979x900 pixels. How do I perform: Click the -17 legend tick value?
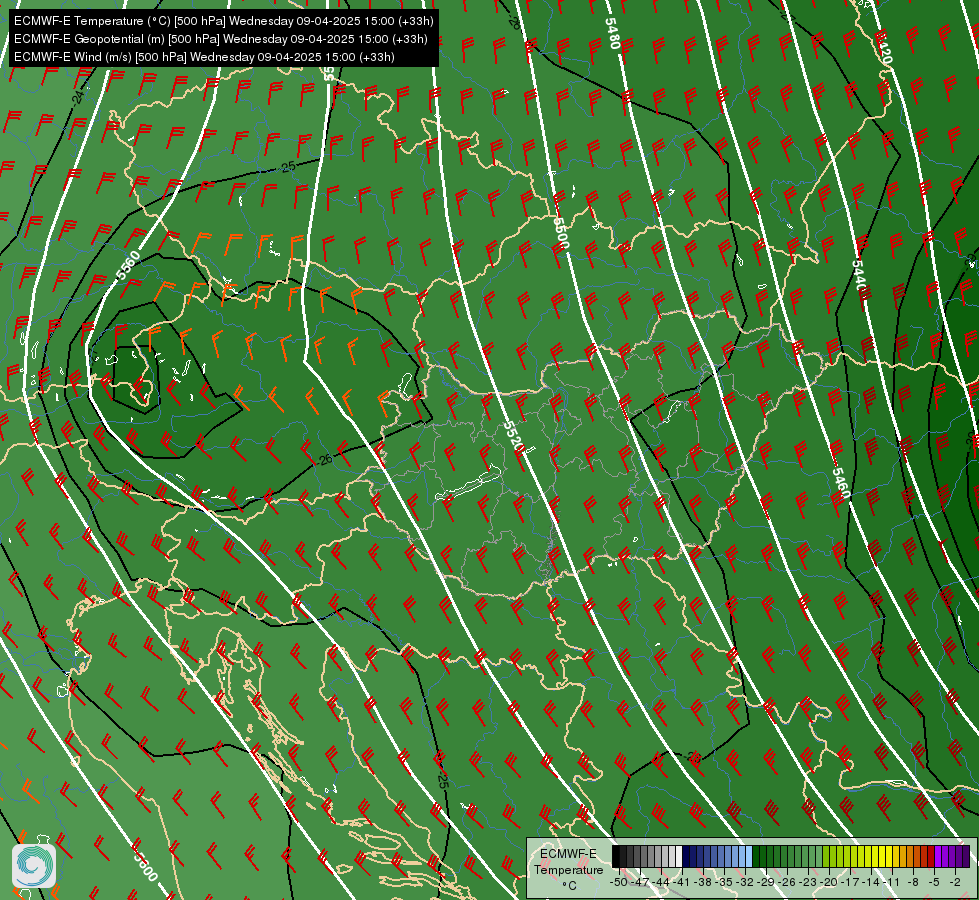850,883
